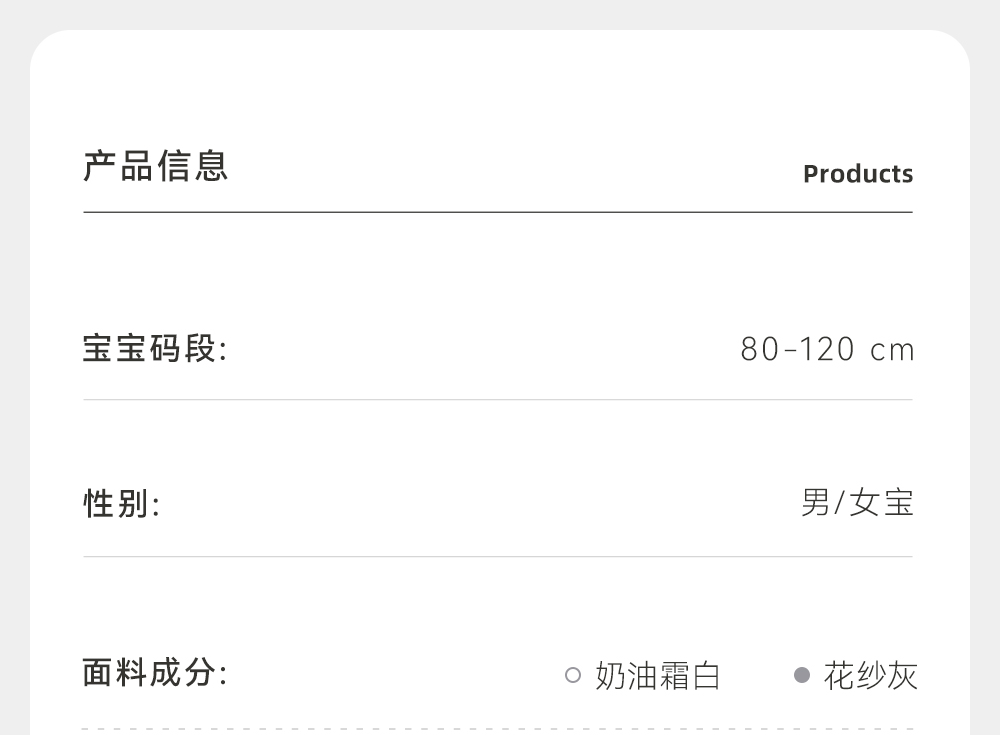Click the 性别 row label
The image size is (1000, 735).
[121, 503]
